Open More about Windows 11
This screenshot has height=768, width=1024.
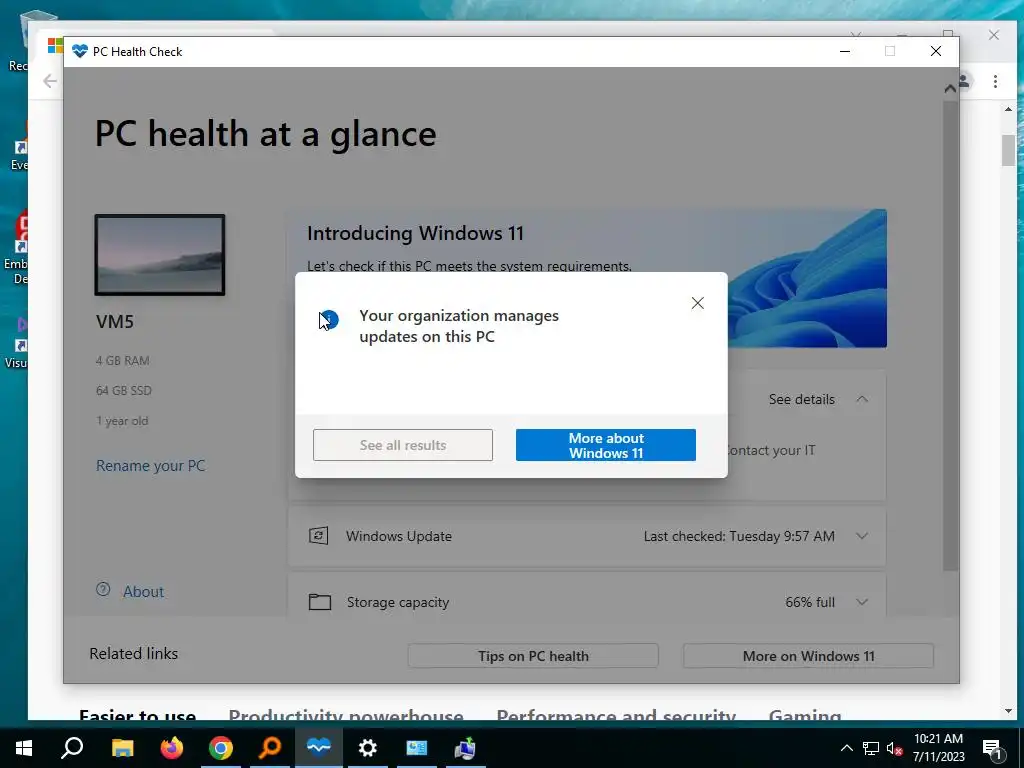click(605, 445)
